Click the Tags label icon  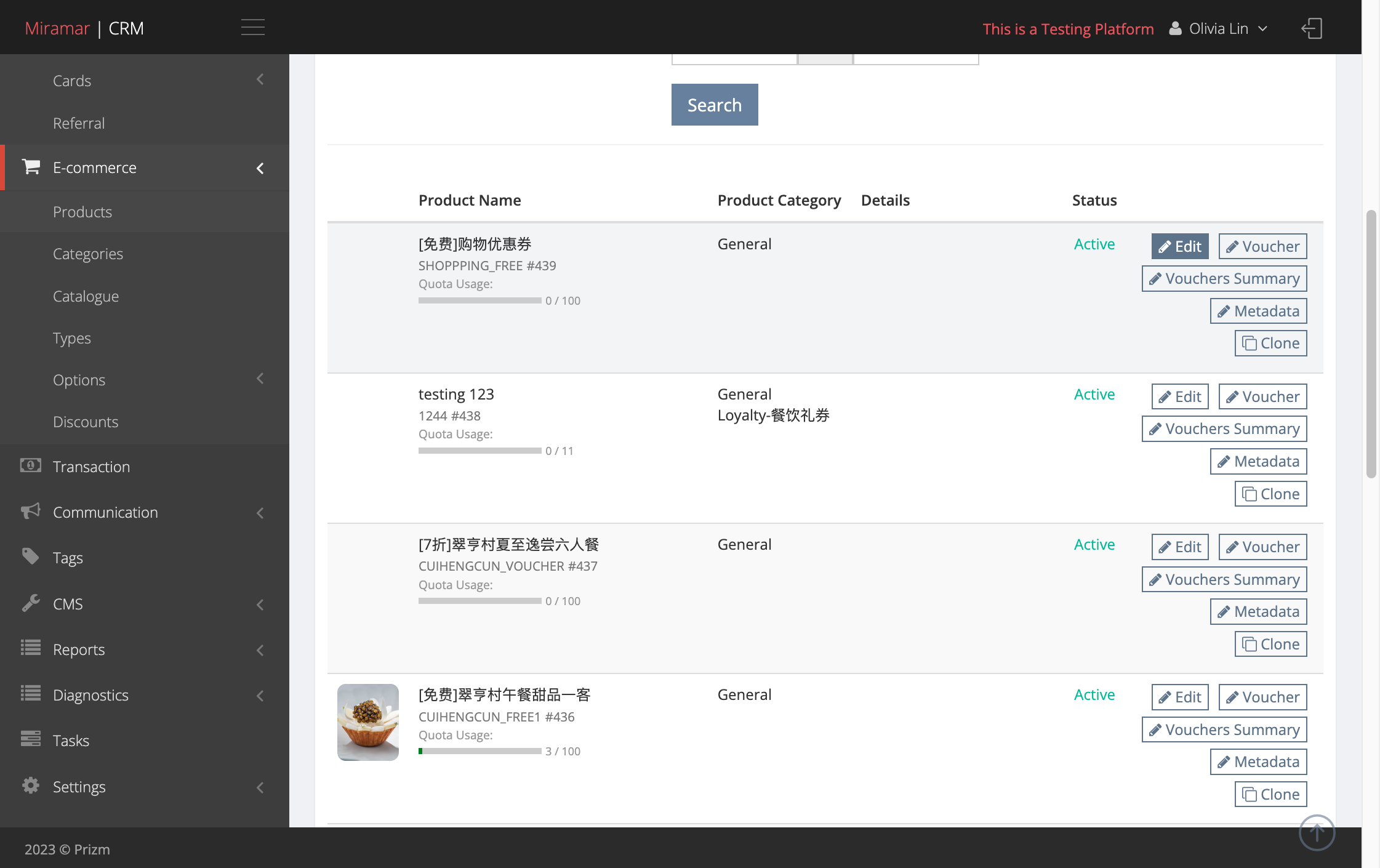pyautogui.click(x=31, y=557)
